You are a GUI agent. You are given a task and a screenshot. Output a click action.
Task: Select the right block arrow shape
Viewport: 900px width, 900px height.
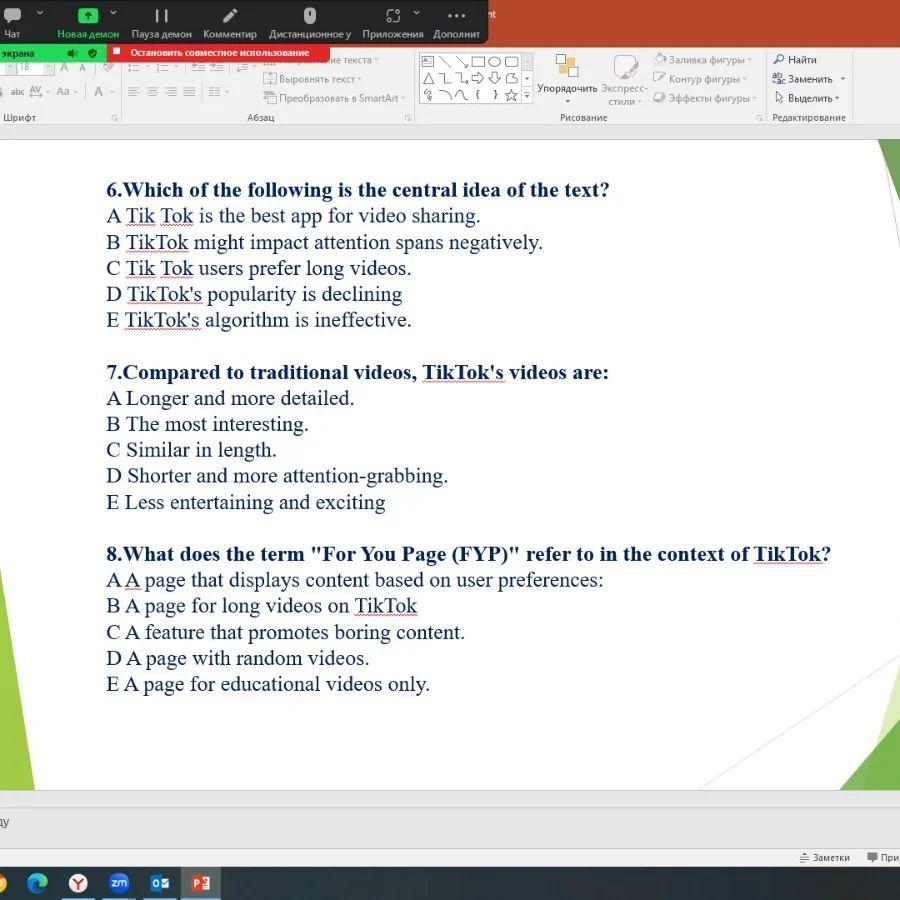pos(478,78)
